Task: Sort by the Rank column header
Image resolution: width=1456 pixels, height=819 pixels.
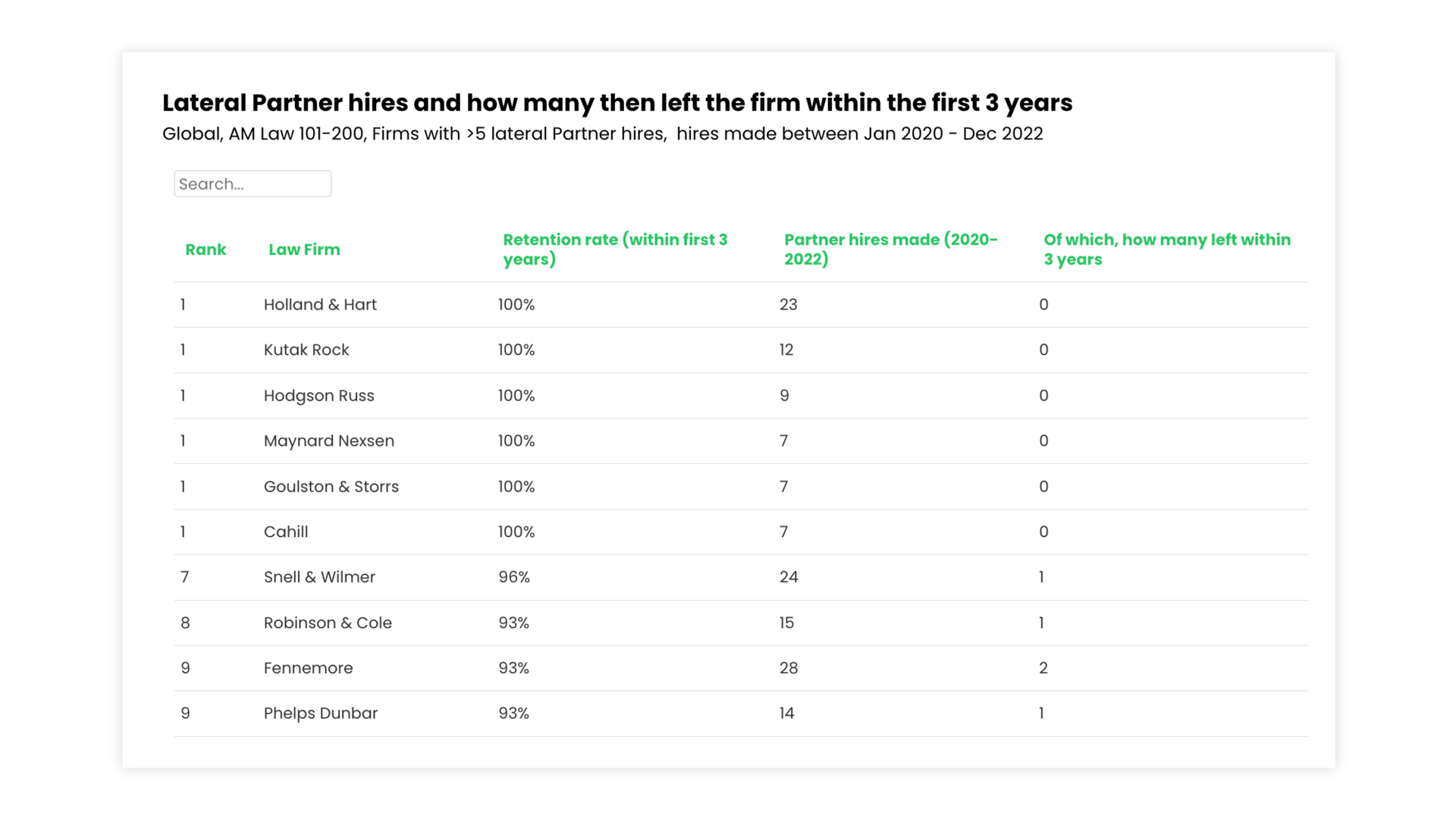Action: (x=206, y=249)
